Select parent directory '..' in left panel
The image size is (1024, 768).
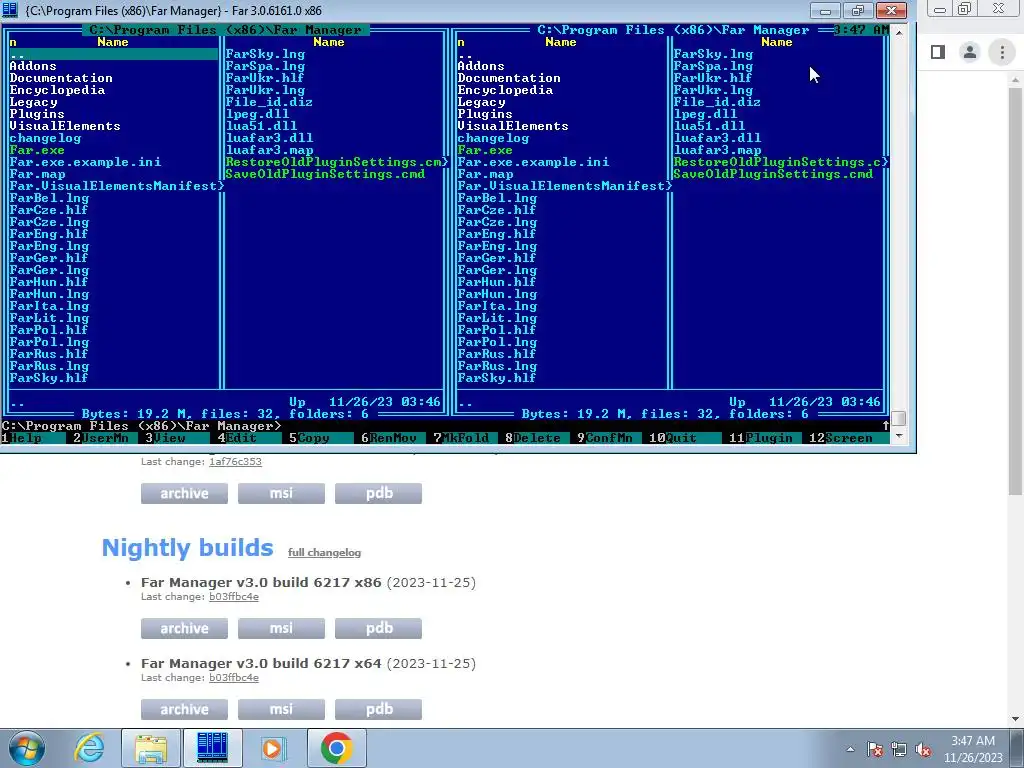[114, 54]
